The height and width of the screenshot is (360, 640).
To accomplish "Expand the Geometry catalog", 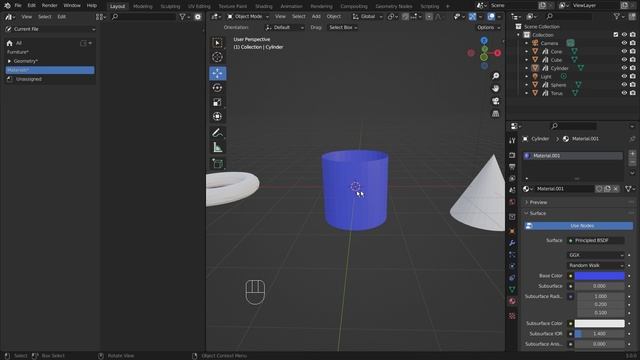I will (x=9, y=61).
